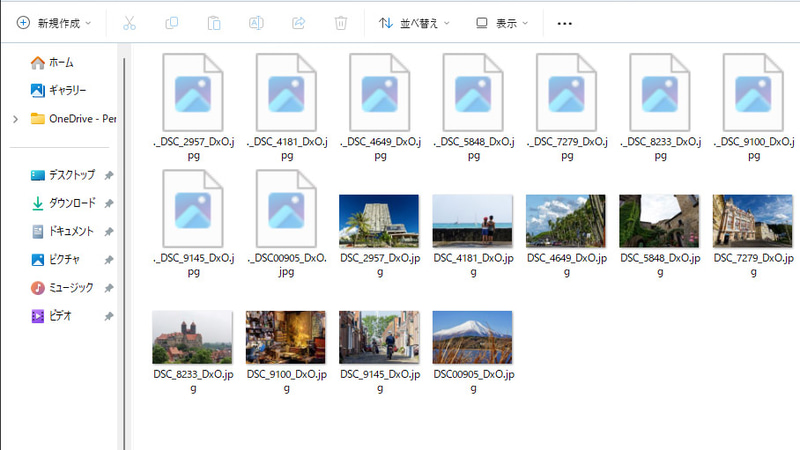Click the pin icon beside ビデオ

point(109,316)
